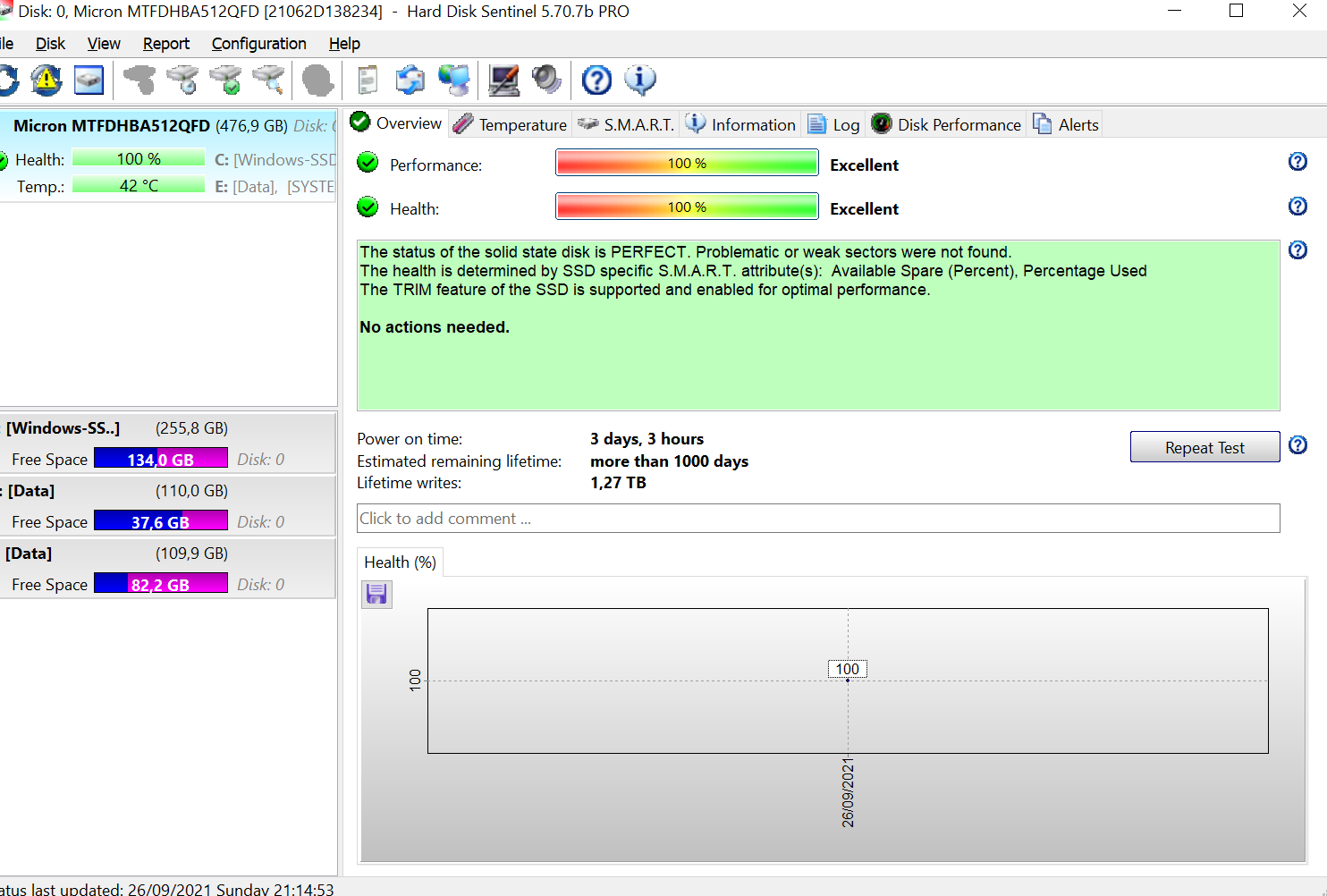Image resolution: width=1327 pixels, height=896 pixels.
Task: Click the Performance 100 % progress bar
Action: (687, 163)
